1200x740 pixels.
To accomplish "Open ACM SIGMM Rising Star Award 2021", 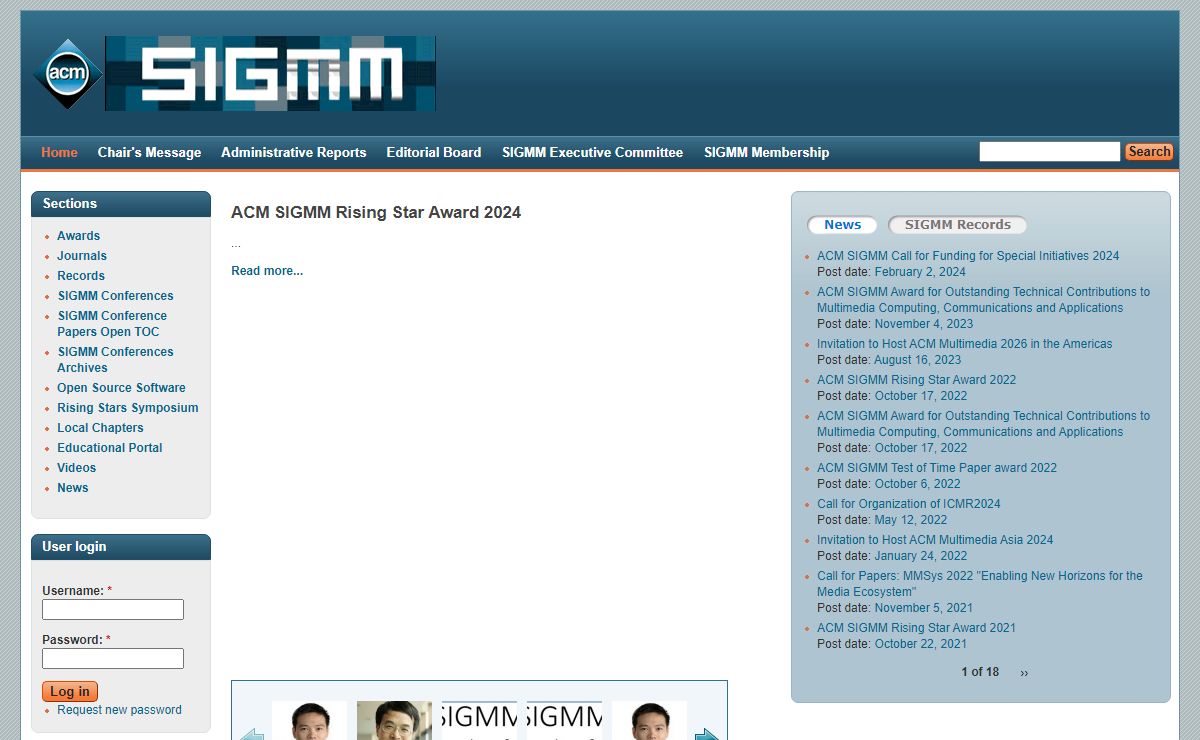I will coord(916,628).
